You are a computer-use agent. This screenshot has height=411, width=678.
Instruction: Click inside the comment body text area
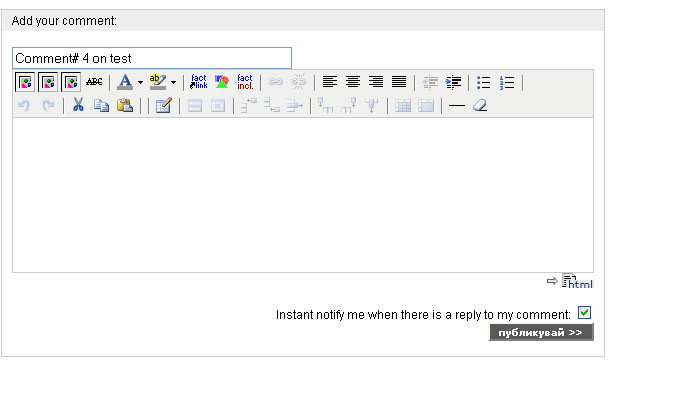(303, 194)
